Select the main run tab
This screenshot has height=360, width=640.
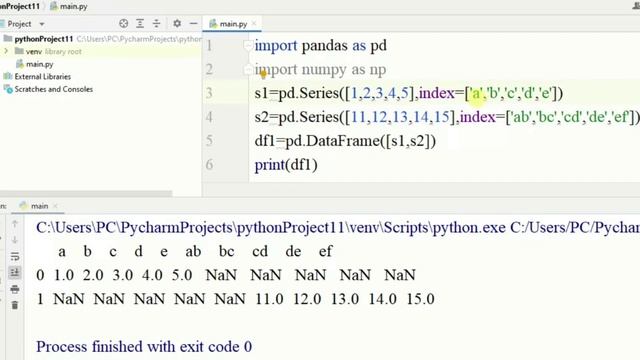pos(39,206)
